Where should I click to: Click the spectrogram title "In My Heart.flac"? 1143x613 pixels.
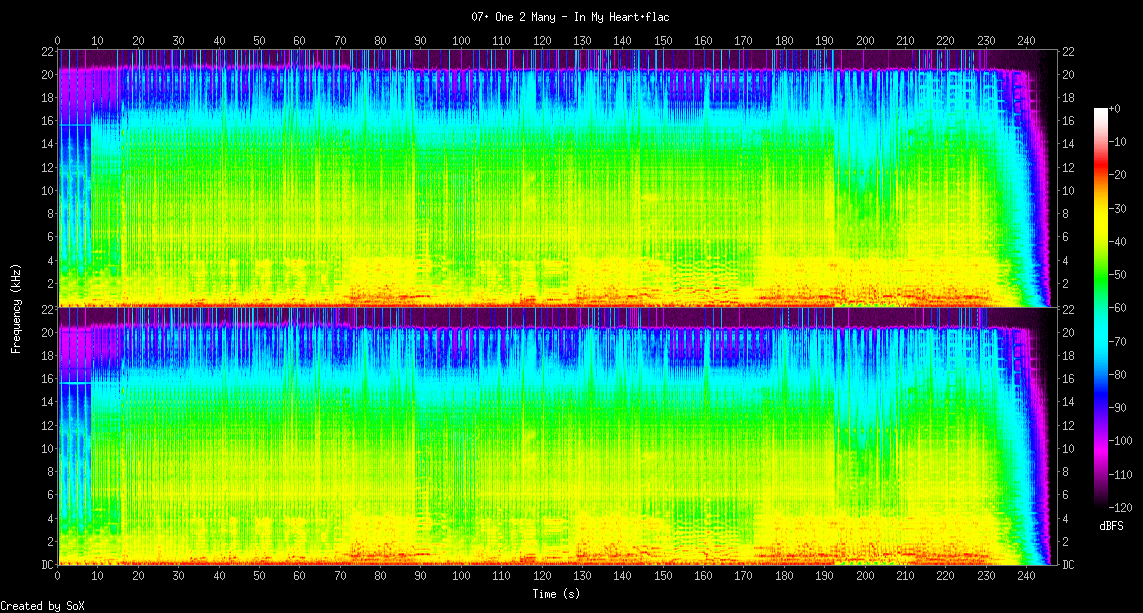(571, 17)
